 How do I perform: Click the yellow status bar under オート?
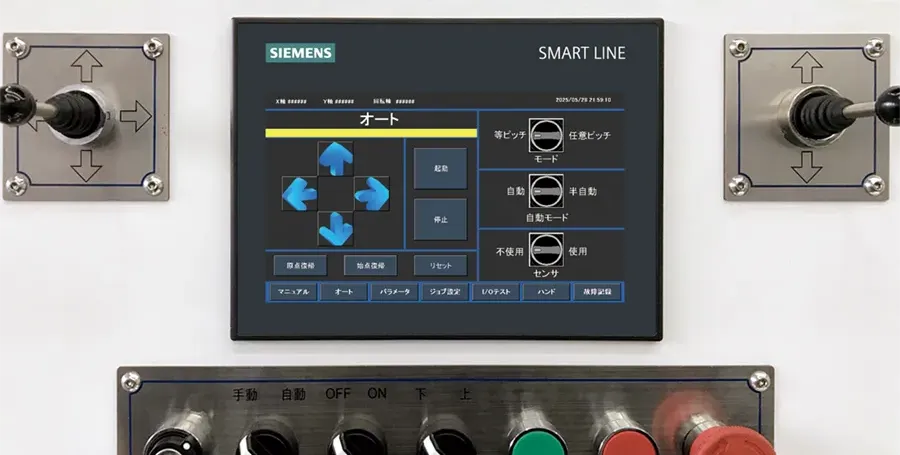tap(370, 132)
